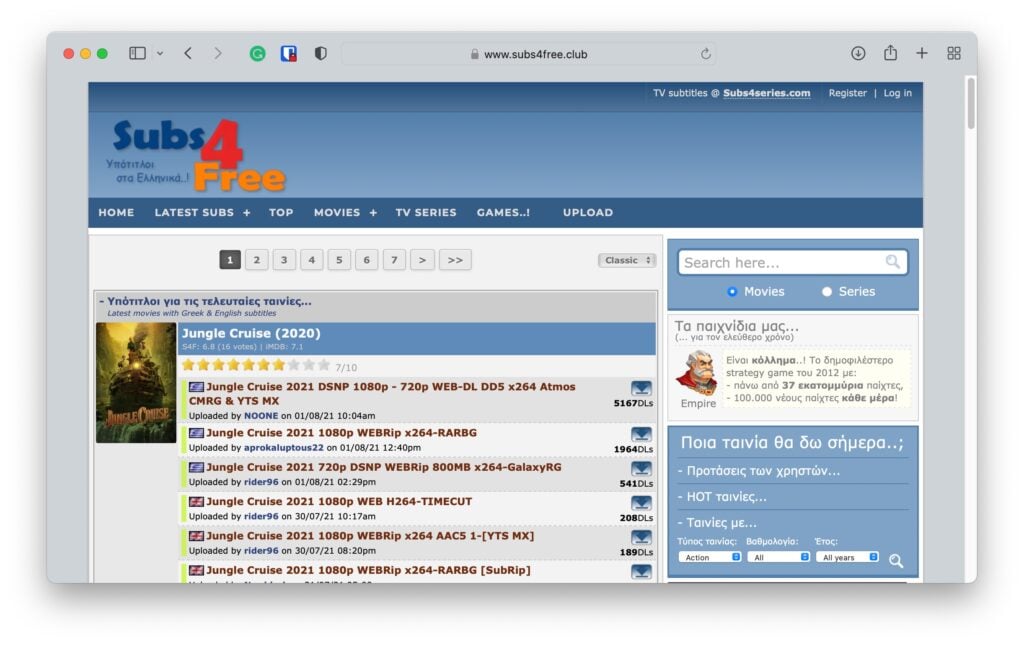Open the All rating dropdown

(x=778, y=558)
